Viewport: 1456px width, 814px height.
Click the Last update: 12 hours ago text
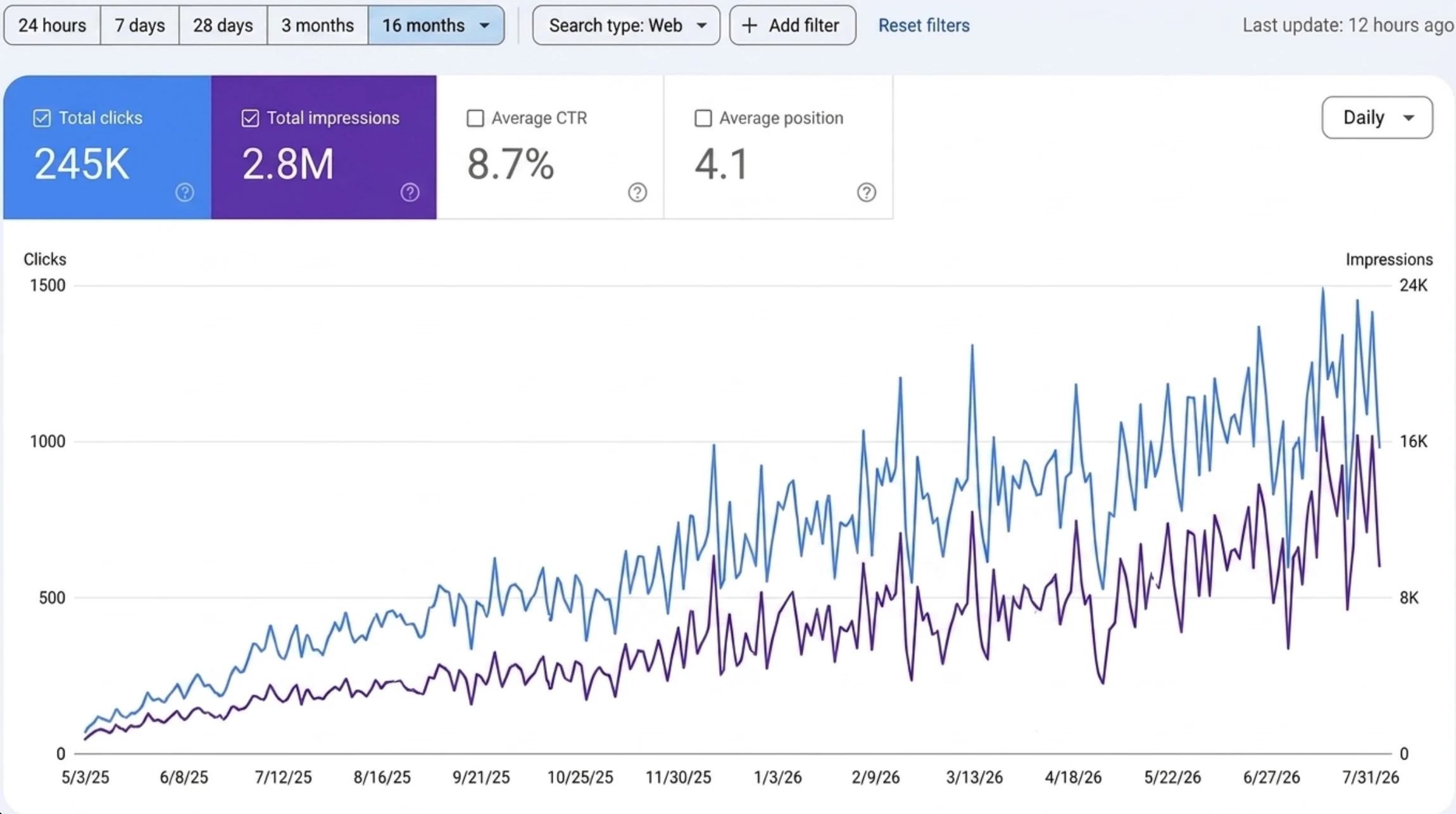1348,25
